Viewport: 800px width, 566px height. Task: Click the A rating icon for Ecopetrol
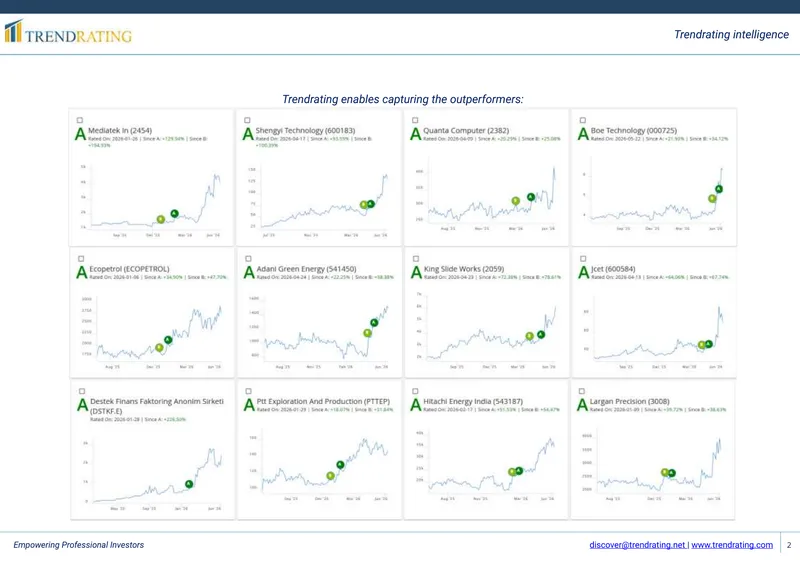[x=82, y=273]
